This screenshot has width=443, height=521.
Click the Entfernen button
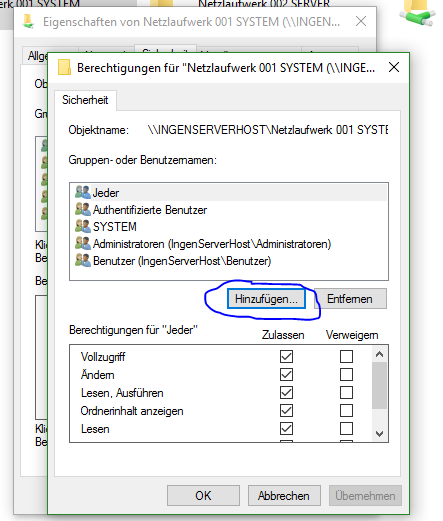pos(350,299)
